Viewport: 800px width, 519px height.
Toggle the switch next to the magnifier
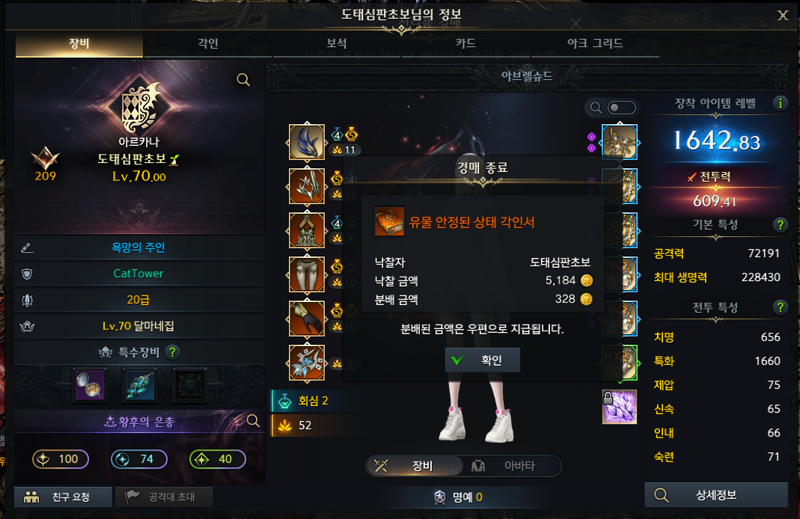click(x=622, y=108)
